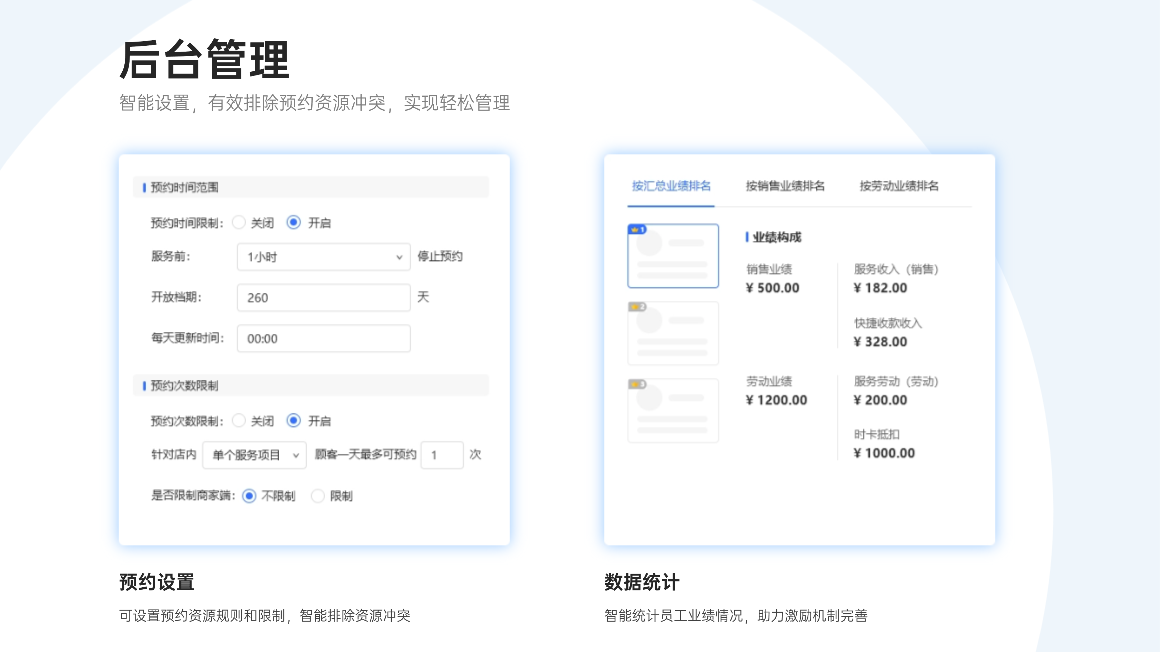Click the 每天更新时间 00:00 field
Viewport: 1160px width, 652px height.
point(323,338)
